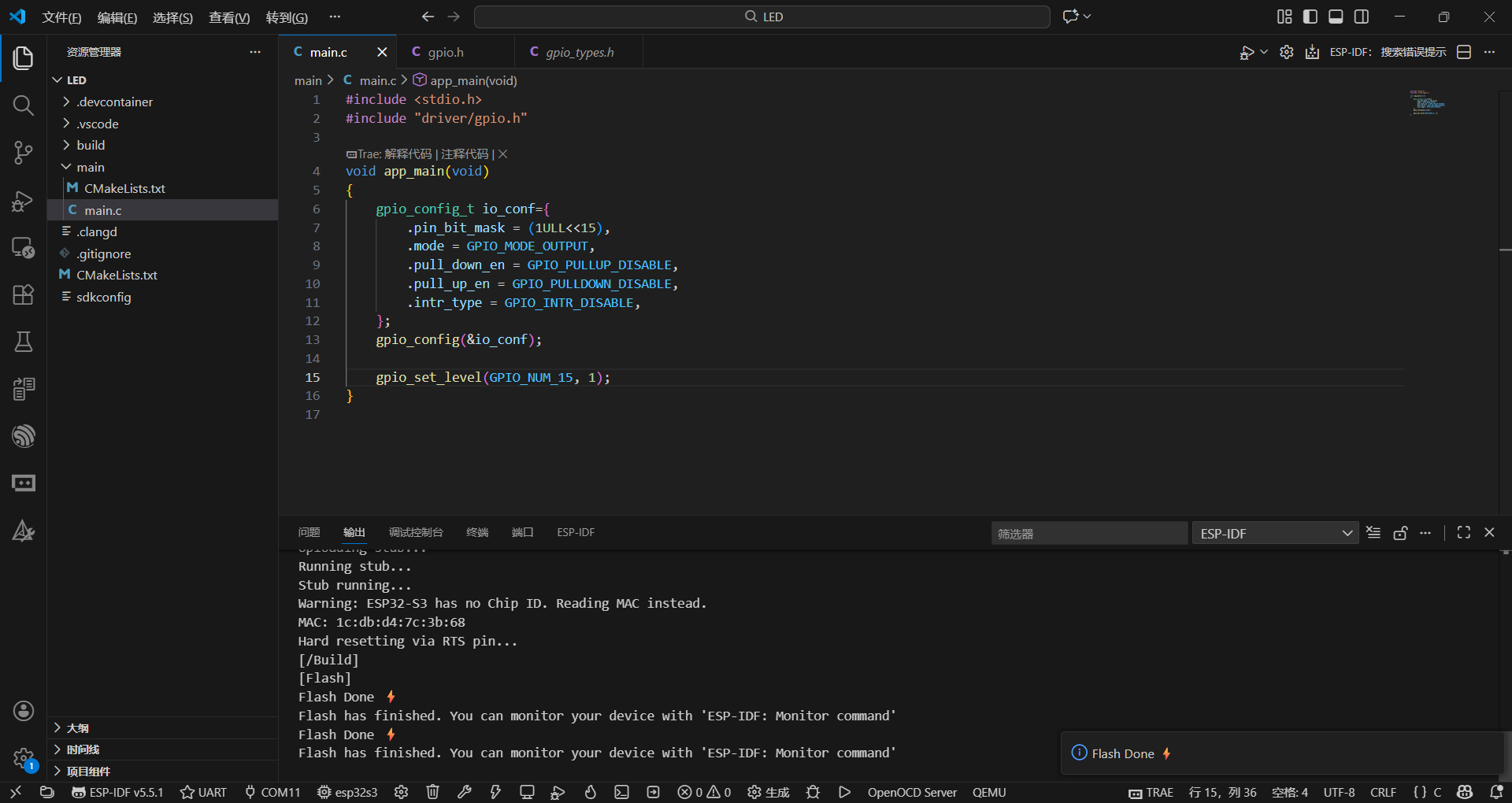Open the 编辑(E) menu
The height and width of the screenshot is (803, 1512).
[117, 17]
